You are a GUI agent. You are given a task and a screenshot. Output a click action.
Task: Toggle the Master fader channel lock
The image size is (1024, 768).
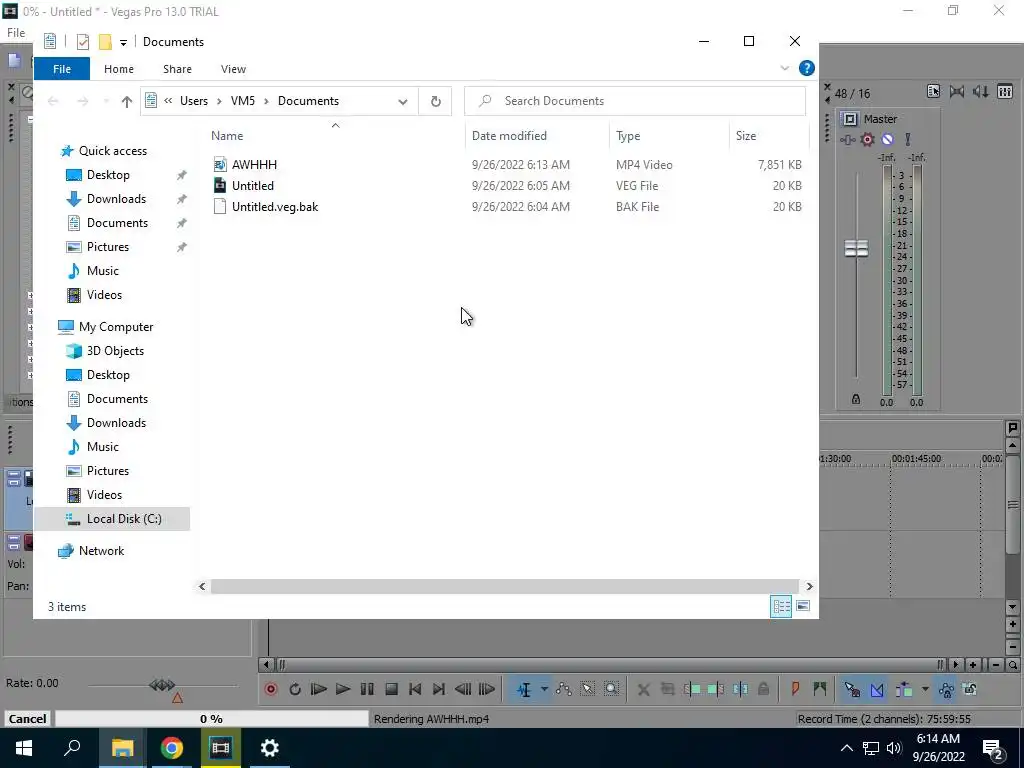pos(856,399)
